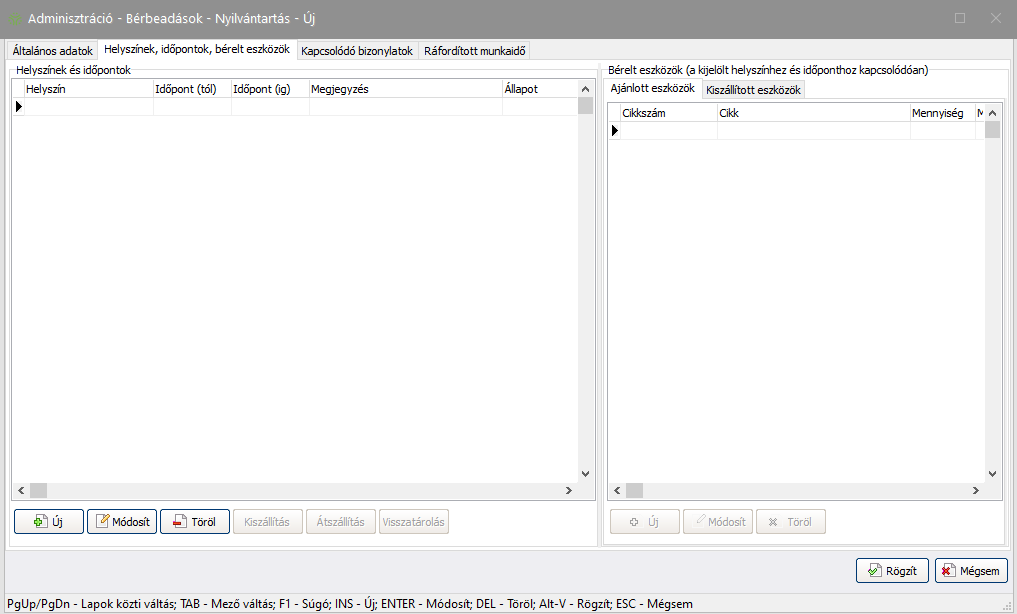Switch to Általános adatok tab
Screen dimensions: 1017x614
[52, 51]
